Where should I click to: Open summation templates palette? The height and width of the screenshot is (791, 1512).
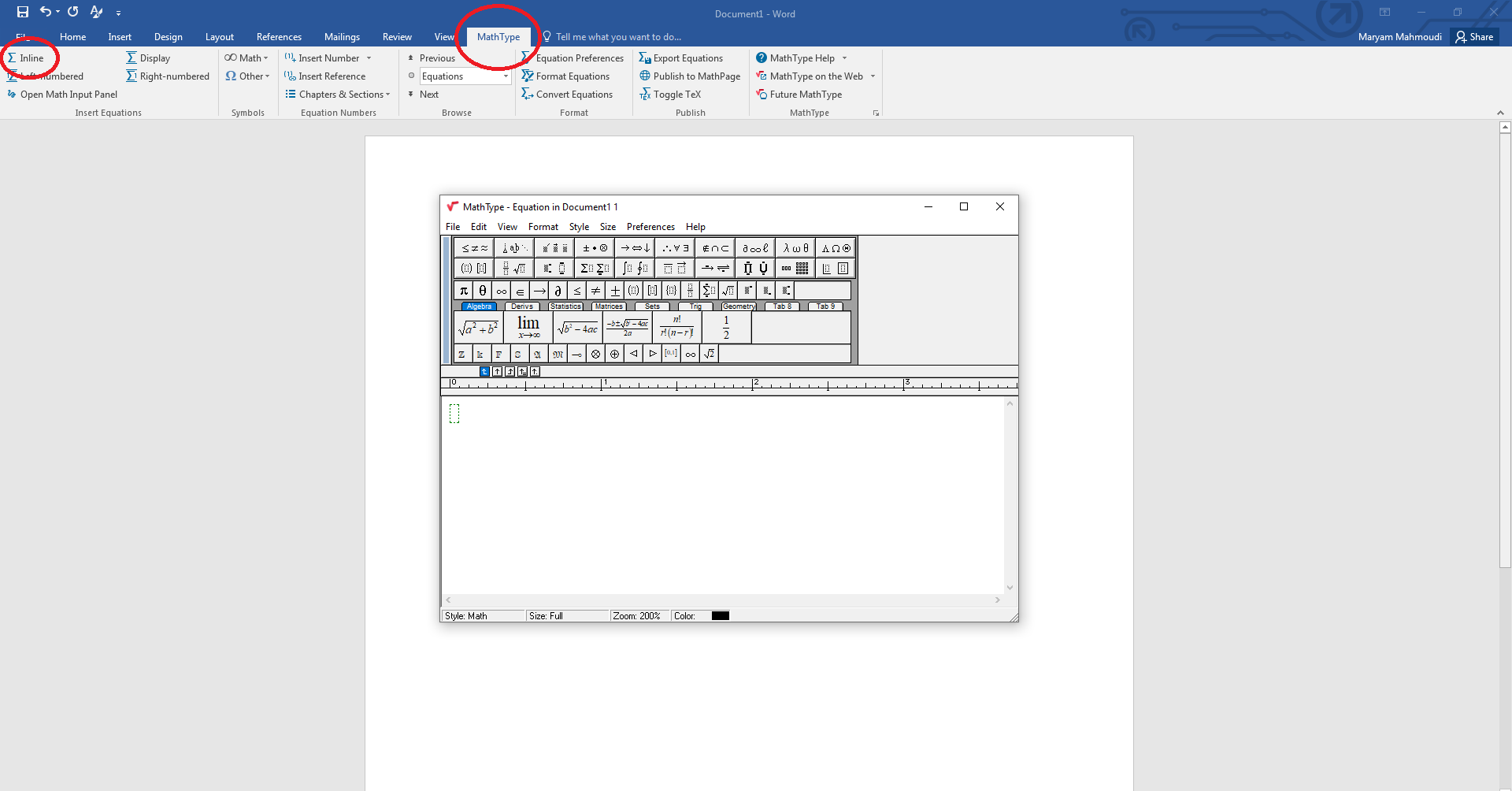tap(595, 269)
